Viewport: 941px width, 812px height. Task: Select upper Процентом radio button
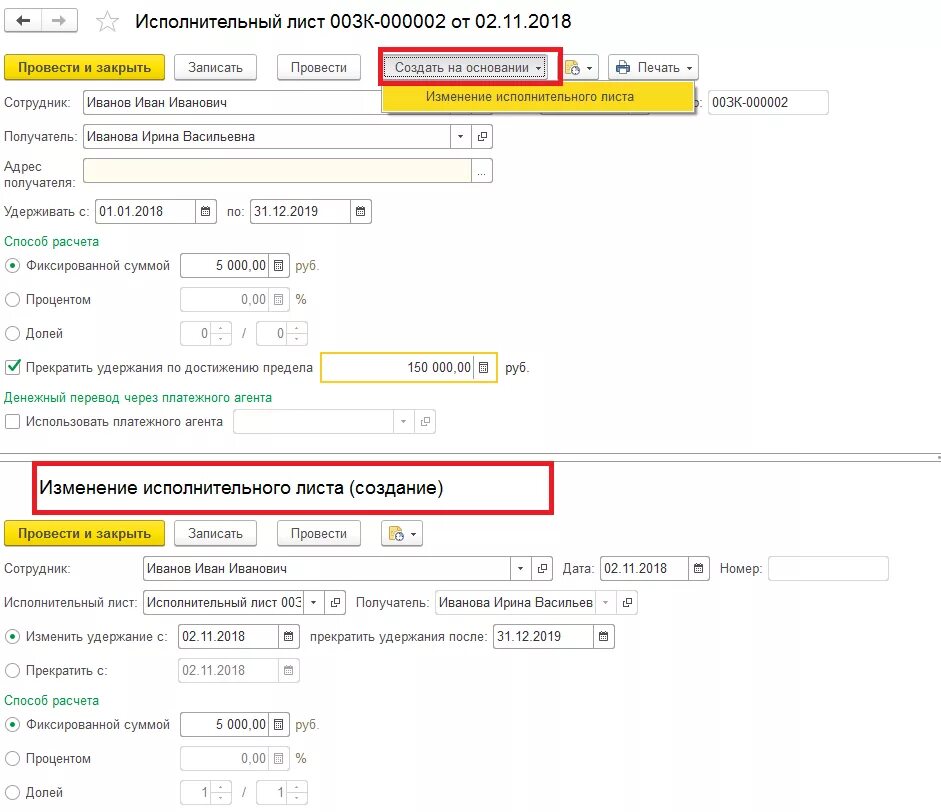13,299
